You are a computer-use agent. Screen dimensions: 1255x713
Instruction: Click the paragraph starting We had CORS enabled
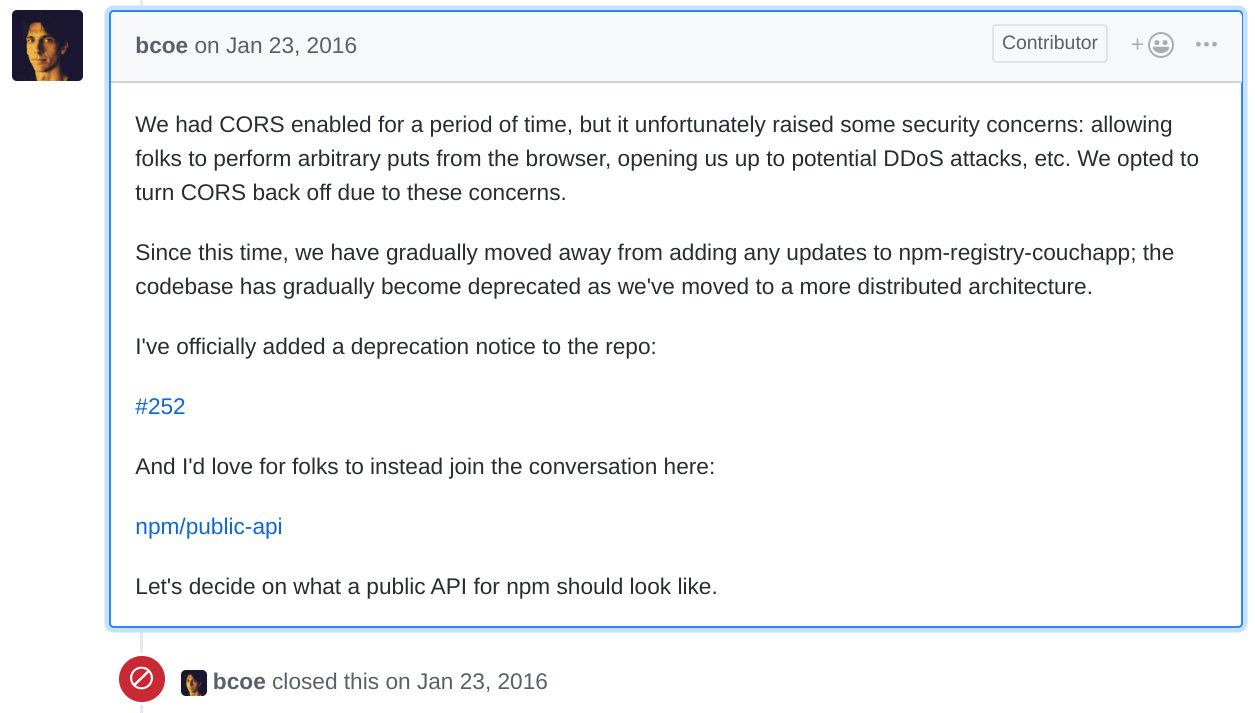[667, 159]
